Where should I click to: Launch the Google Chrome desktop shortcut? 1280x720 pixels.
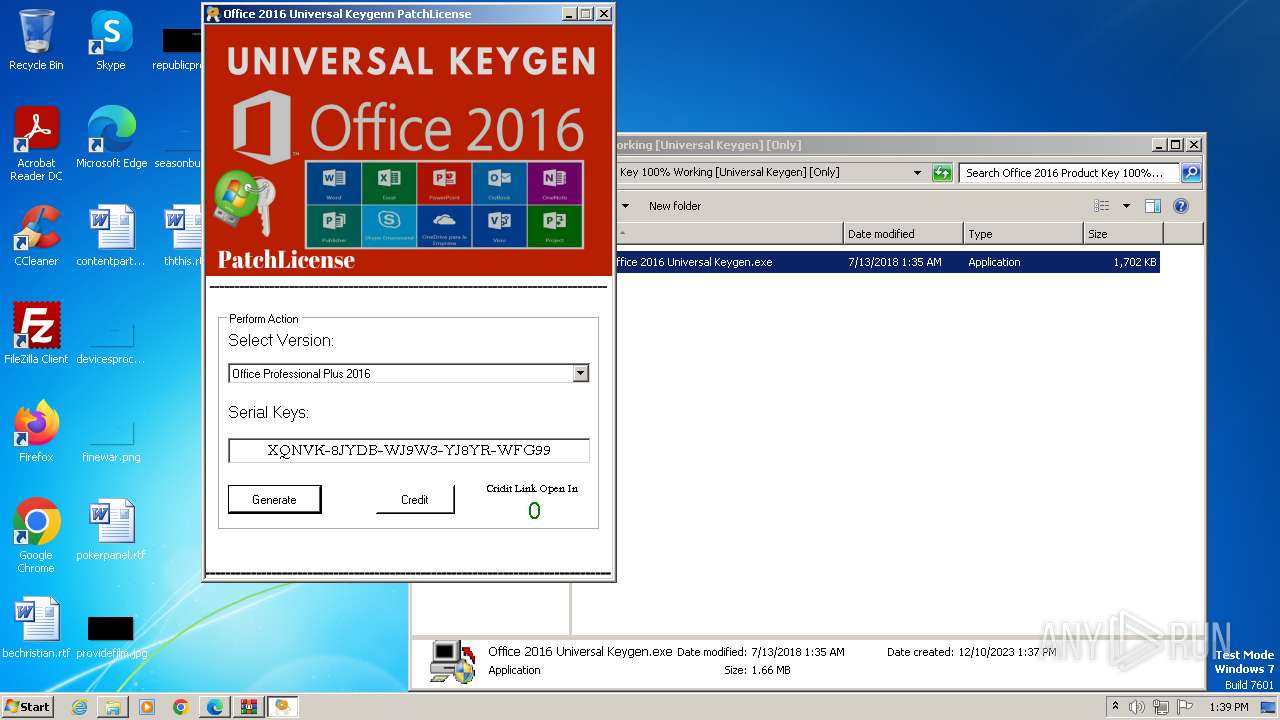tap(36, 536)
